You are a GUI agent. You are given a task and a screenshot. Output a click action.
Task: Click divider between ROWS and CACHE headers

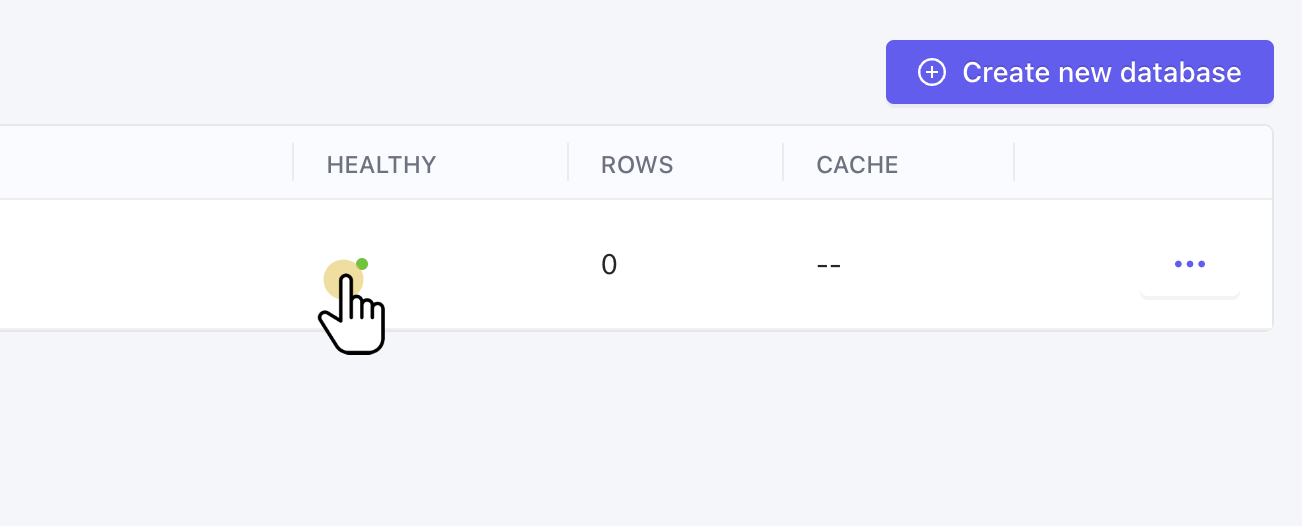783,162
